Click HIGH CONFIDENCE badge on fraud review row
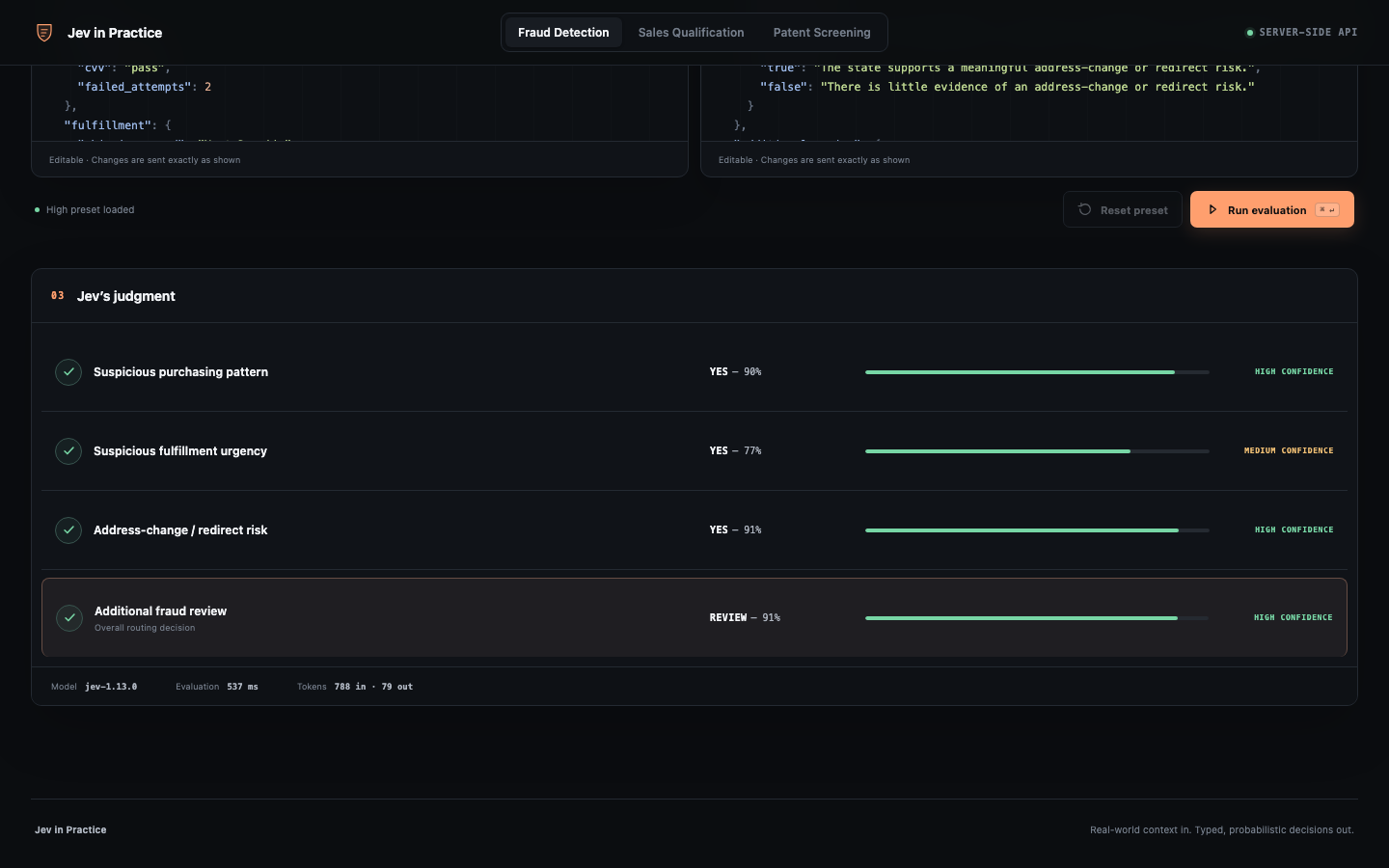Image resolution: width=1389 pixels, height=868 pixels. coord(1293,617)
